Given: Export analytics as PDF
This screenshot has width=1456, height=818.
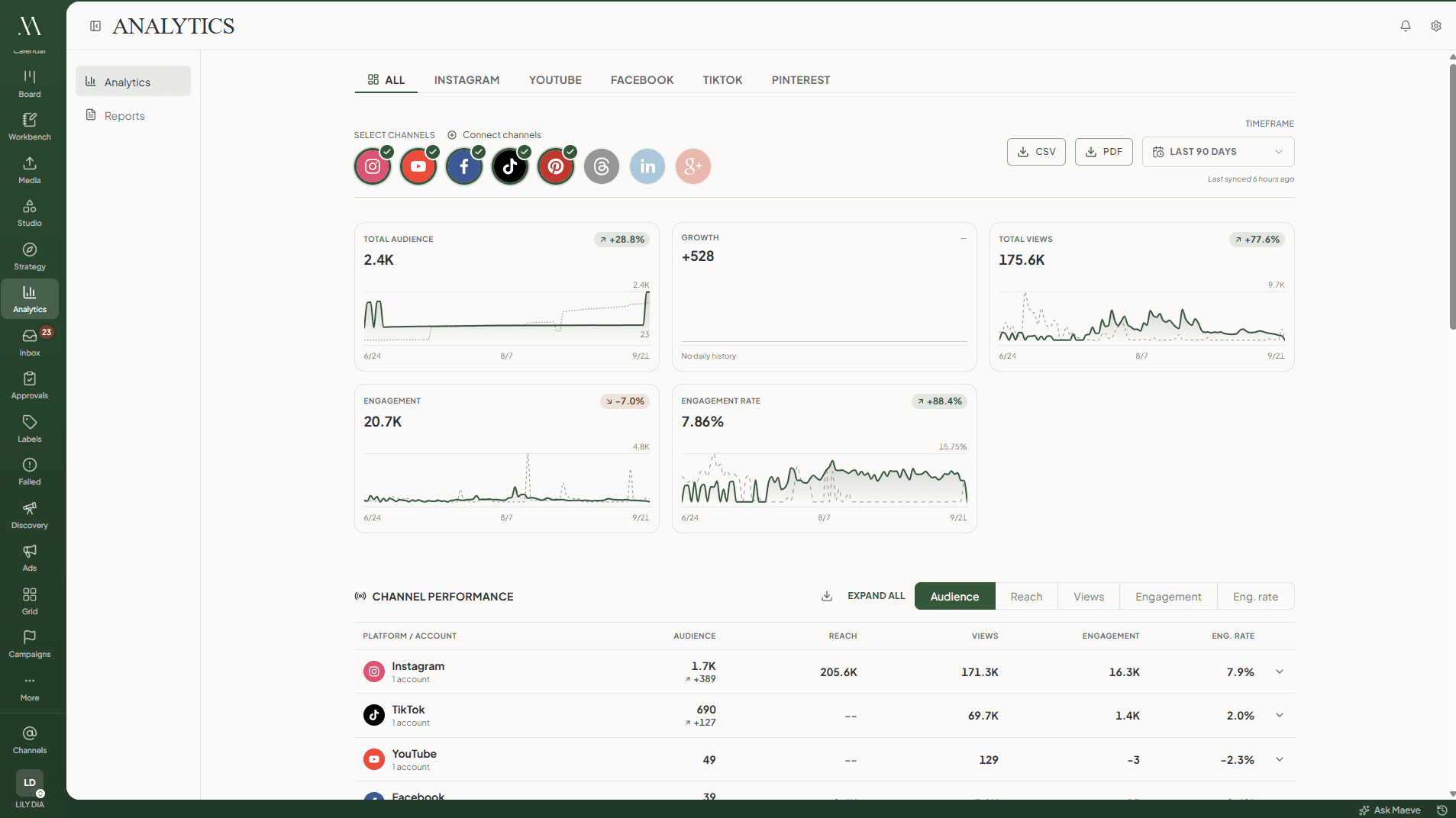Looking at the screenshot, I should tap(1103, 152).
